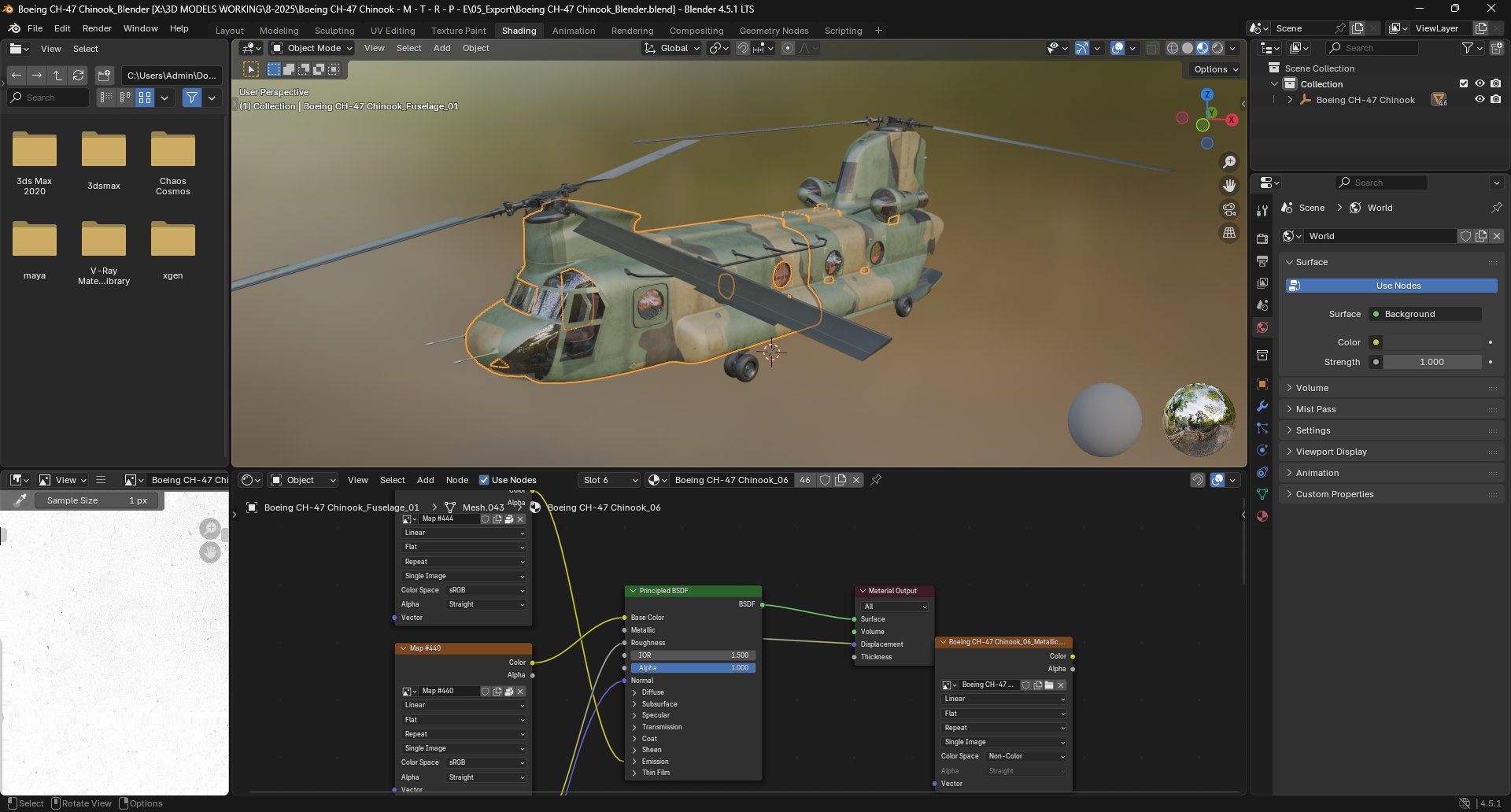This screenshot has width=1511, height=812.
Task: Open the Output properties tab
Action: click(1262, 260)
